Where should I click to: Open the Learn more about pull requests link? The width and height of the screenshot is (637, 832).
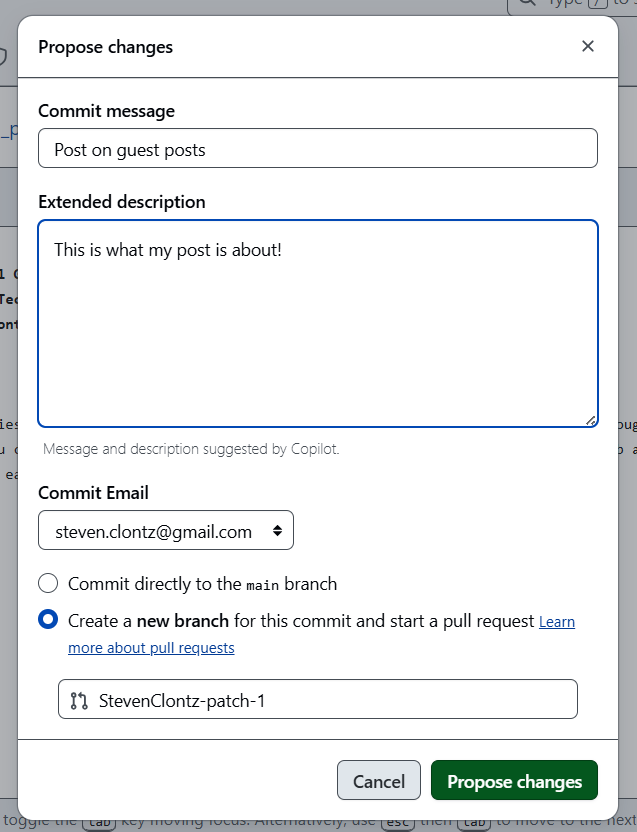[151, 648]
